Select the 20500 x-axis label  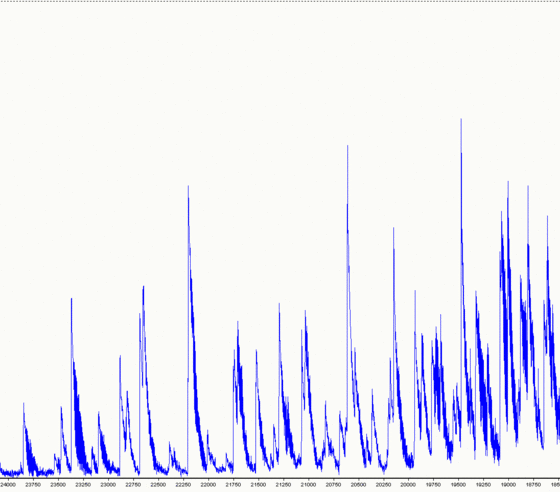pyautogui.click(x=358, y=485)
